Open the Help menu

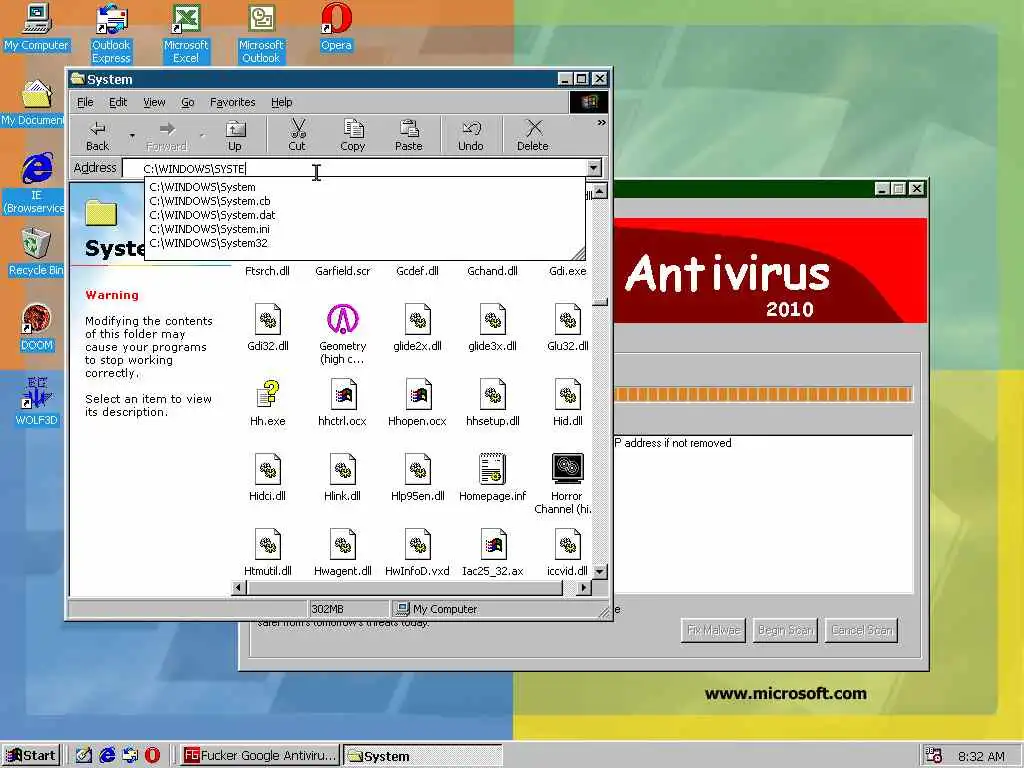(281, 103)
